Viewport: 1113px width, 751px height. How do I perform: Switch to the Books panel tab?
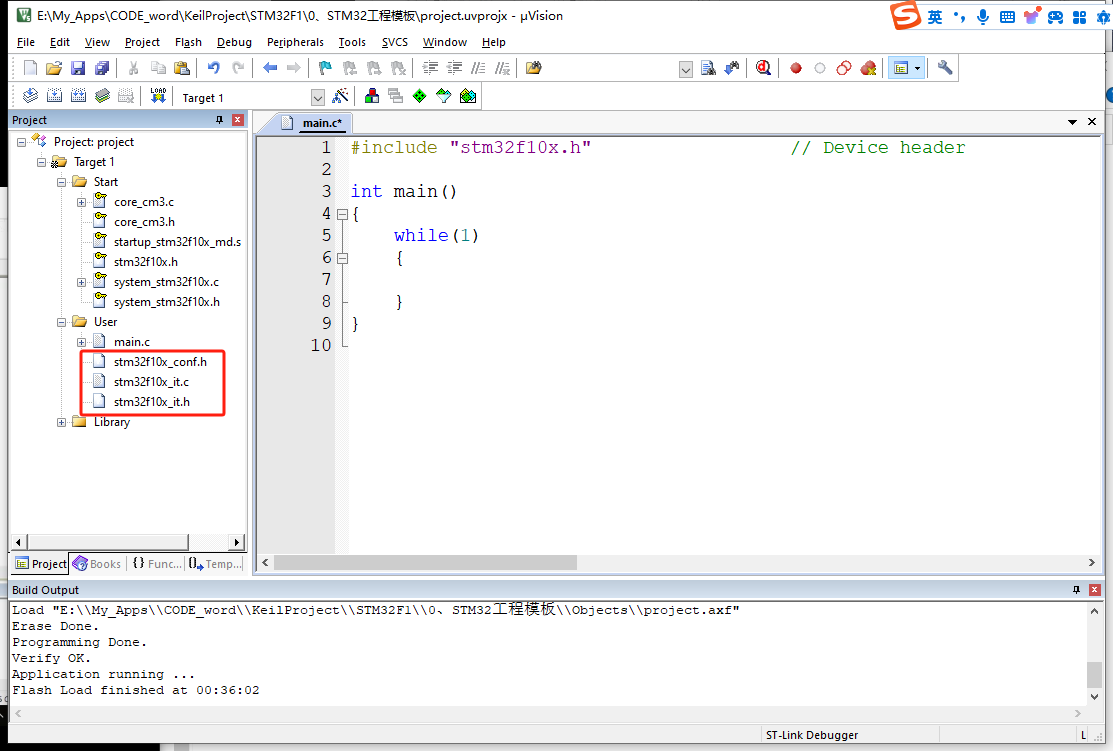pos(97,564)
